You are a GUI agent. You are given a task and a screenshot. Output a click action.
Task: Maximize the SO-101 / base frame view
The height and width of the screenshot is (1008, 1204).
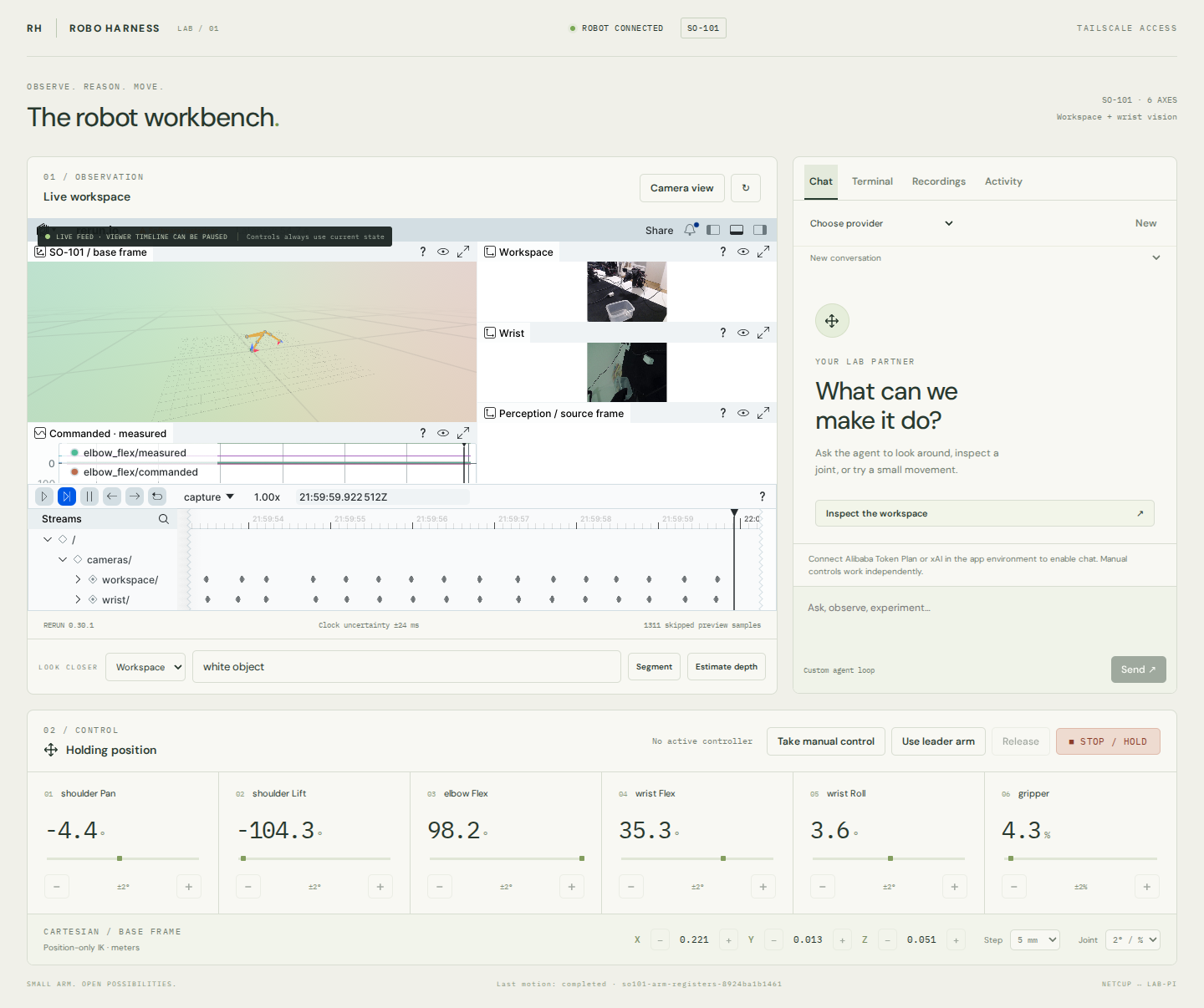coord(463,252)
